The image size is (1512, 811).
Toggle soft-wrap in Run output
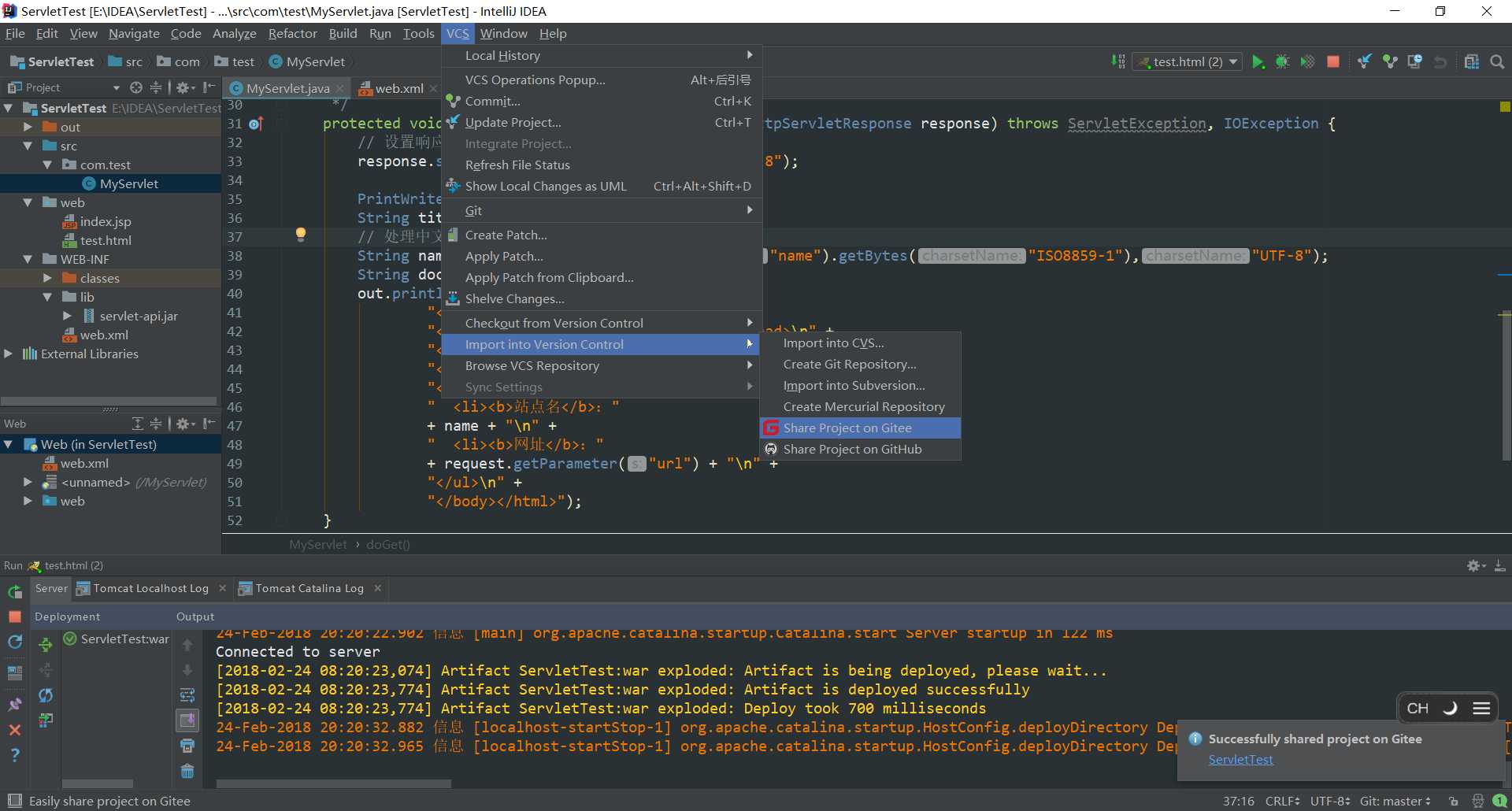187,694
